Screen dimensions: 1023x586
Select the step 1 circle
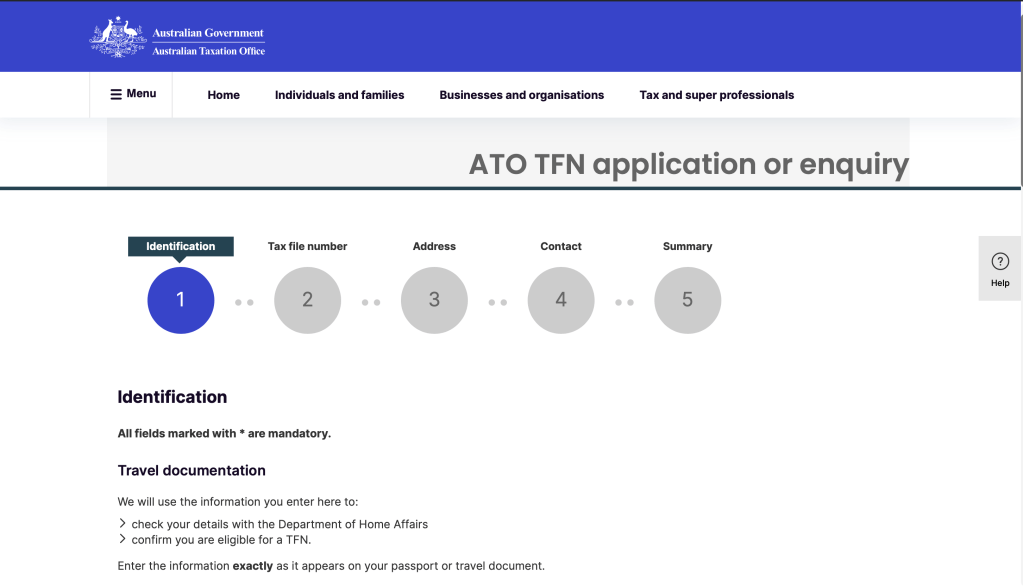click(181, 300)
